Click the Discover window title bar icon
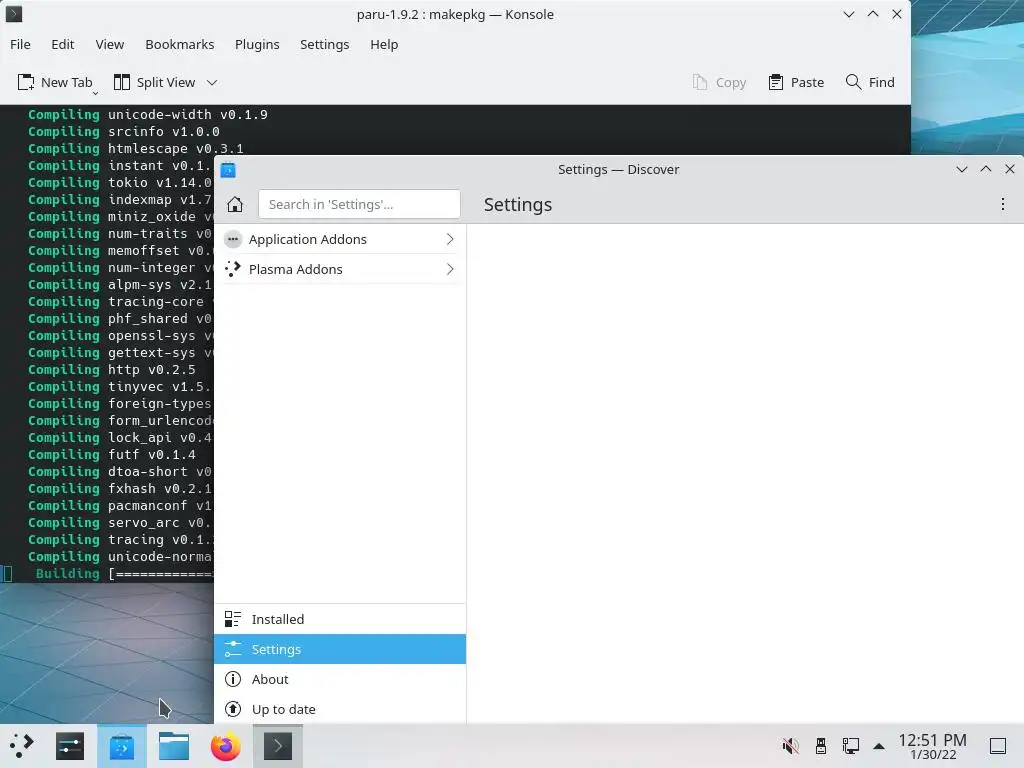The image size is (1024, 768). coord(228,170)
